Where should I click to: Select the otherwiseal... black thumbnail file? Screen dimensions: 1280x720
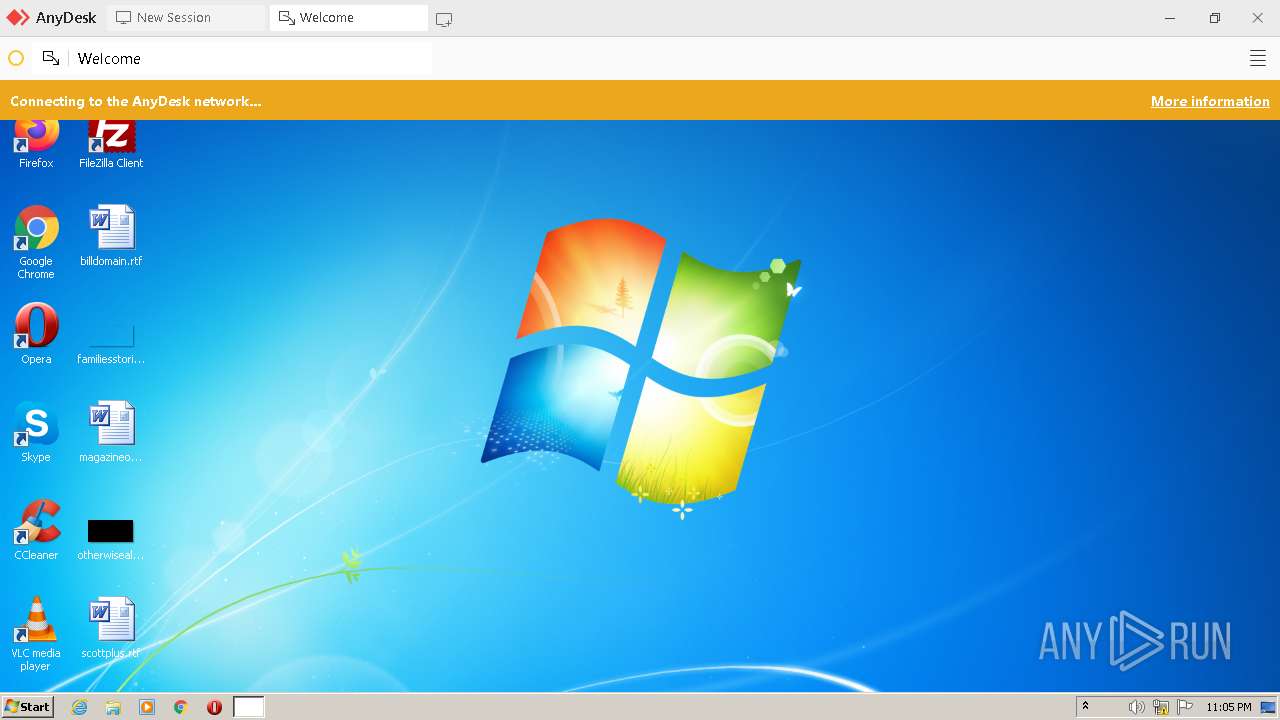point(111,538)
